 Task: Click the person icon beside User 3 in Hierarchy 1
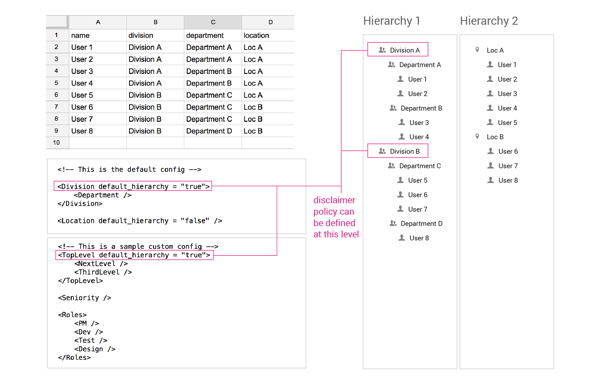point(402,122)
